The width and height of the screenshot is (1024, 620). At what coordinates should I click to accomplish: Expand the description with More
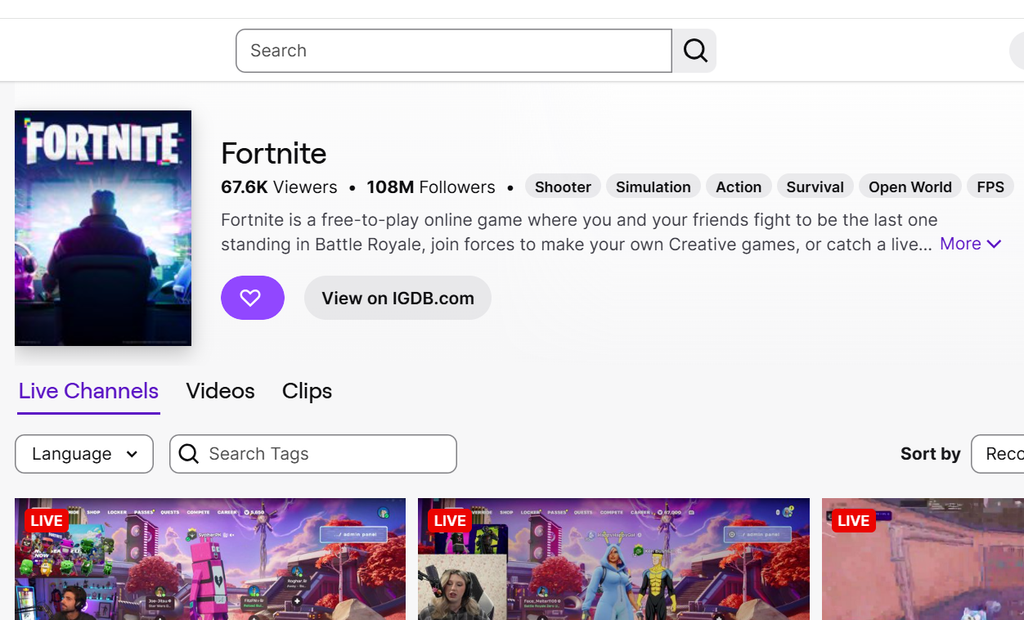coord(970,244)
